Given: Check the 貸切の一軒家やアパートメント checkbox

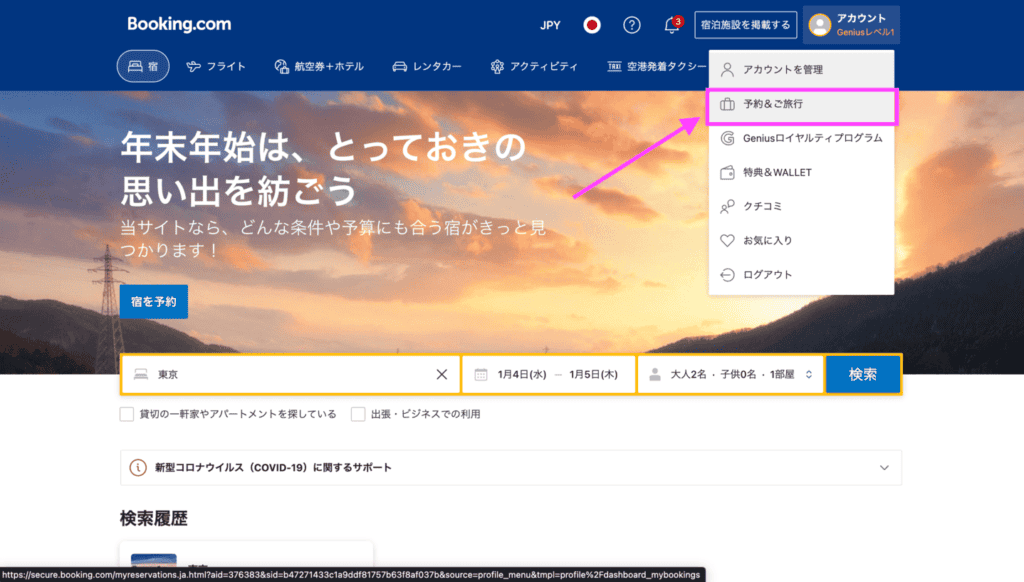Looking at the screenshot, I should point(127,414).
